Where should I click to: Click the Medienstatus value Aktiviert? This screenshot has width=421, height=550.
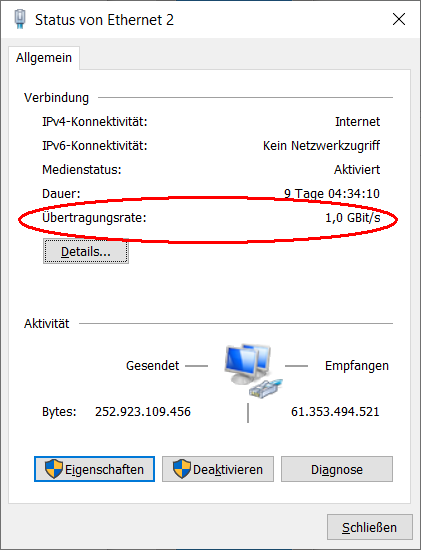(x=357, y=170)
